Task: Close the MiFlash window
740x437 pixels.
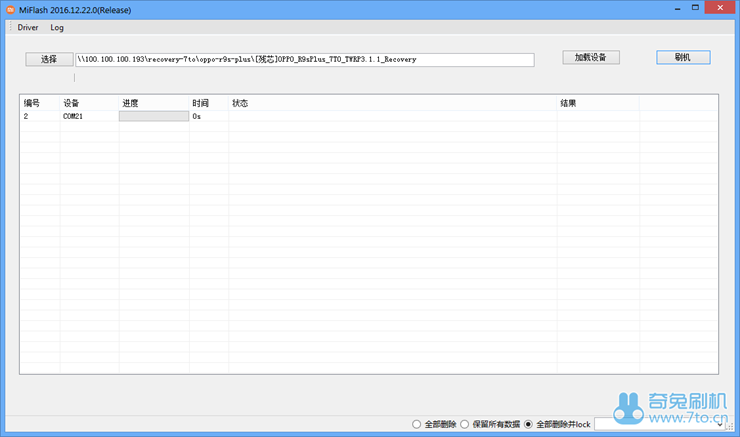Action: pyautogui.click(x=720, y=8)
